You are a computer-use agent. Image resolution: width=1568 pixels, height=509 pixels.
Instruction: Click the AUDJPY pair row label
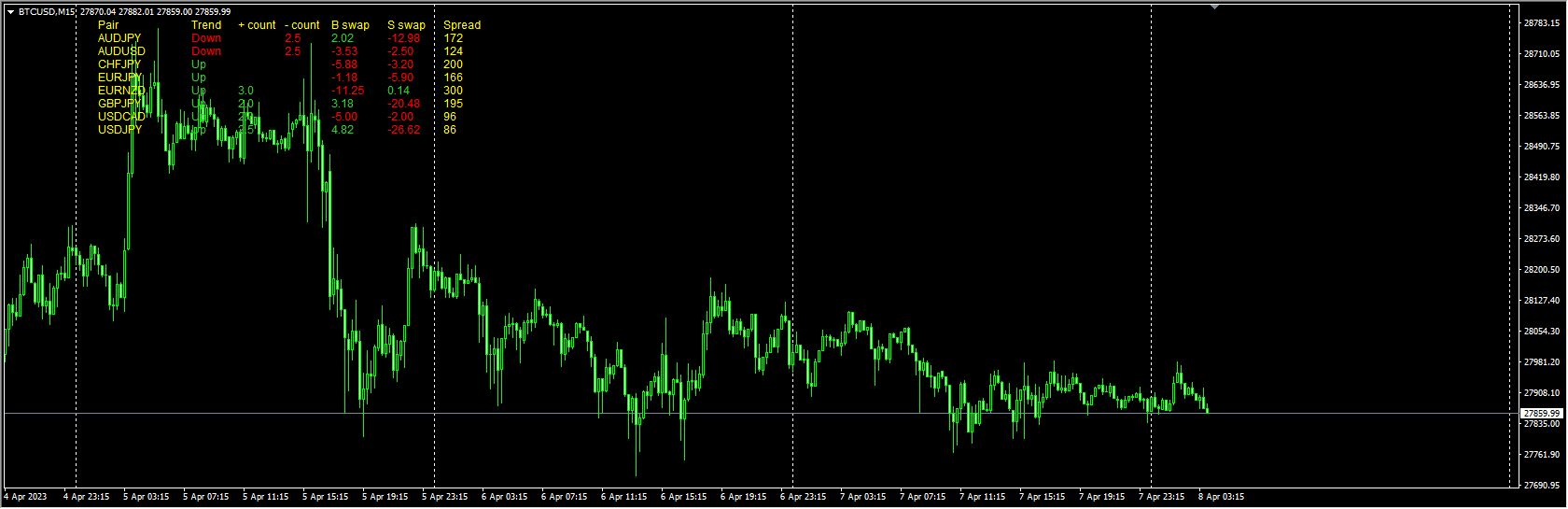pos(119,38)
